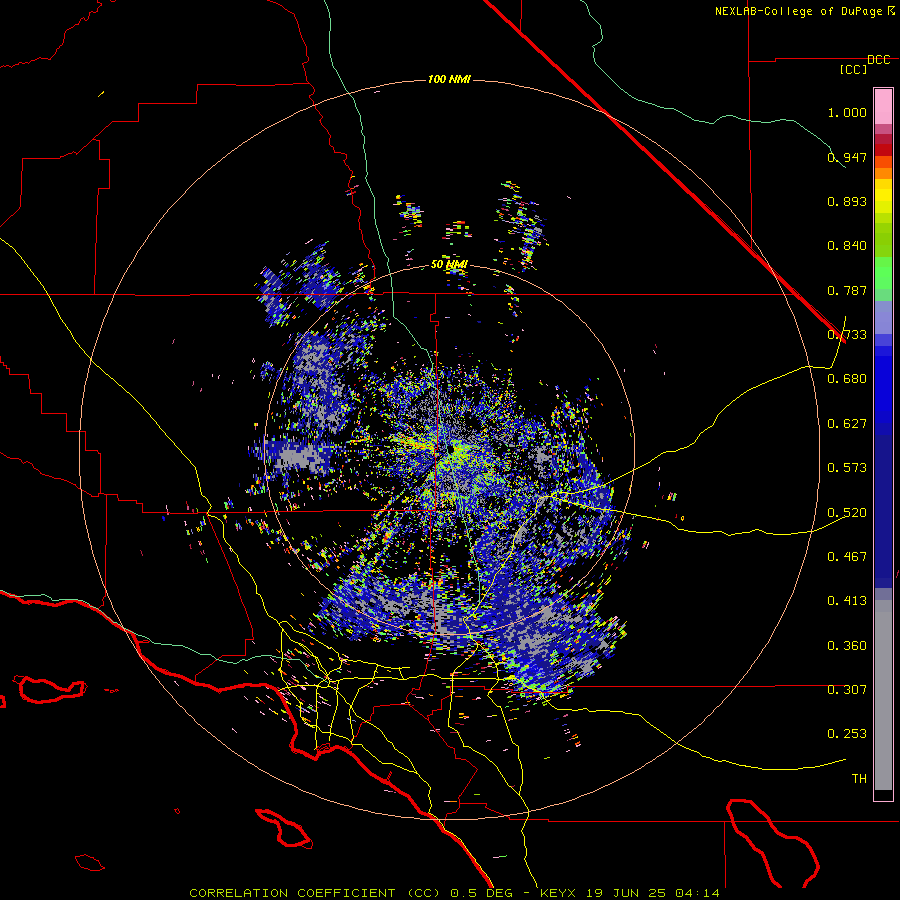900x900 pixels.
Task: Click the 0.520 scale value
Action: point(847,513)
